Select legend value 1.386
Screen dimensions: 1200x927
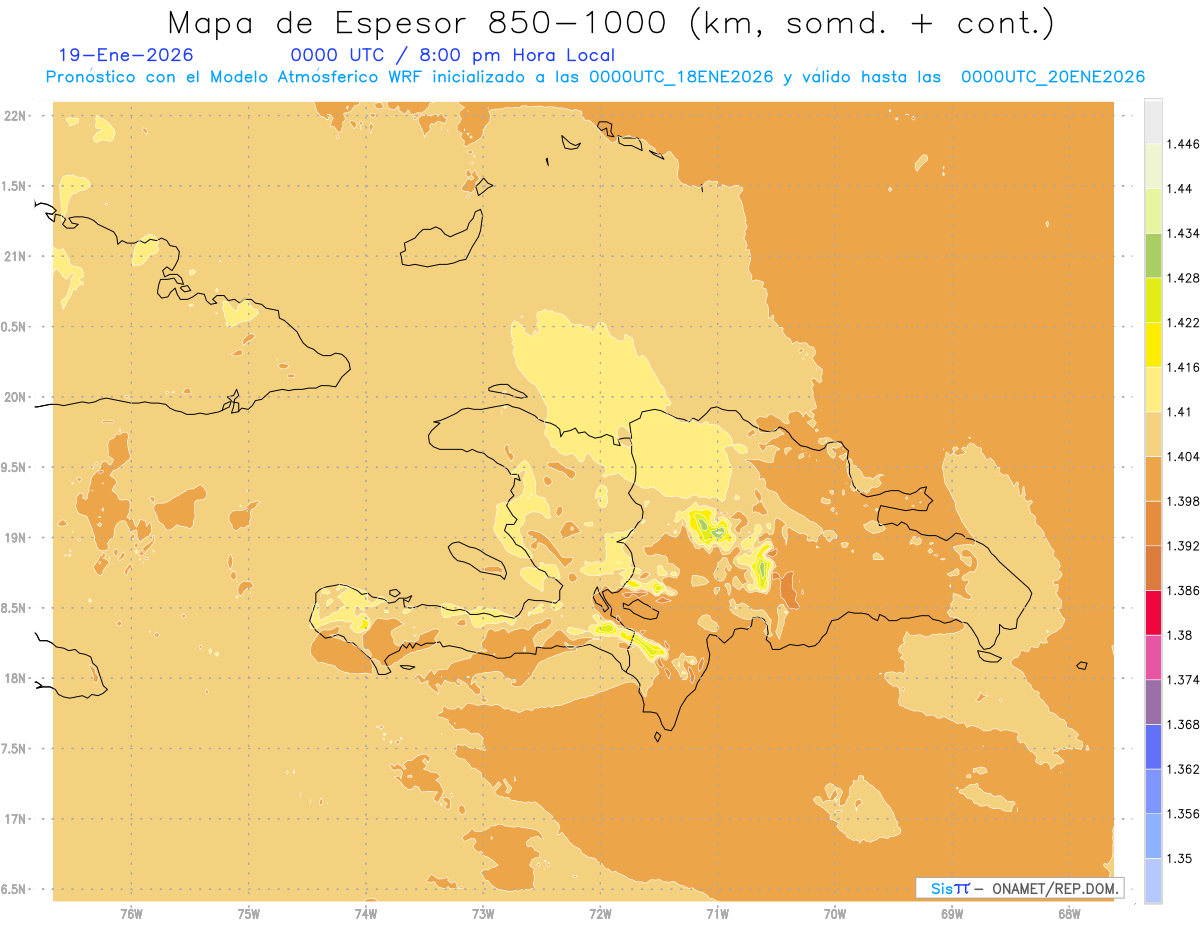point(1181,590)
